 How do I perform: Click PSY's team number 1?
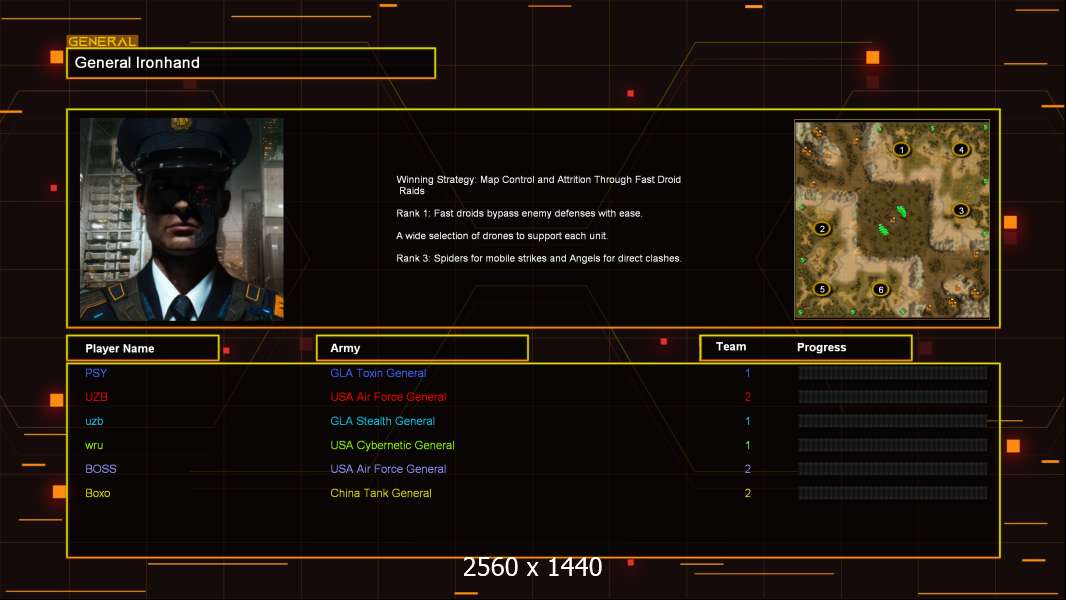[748, 373]
